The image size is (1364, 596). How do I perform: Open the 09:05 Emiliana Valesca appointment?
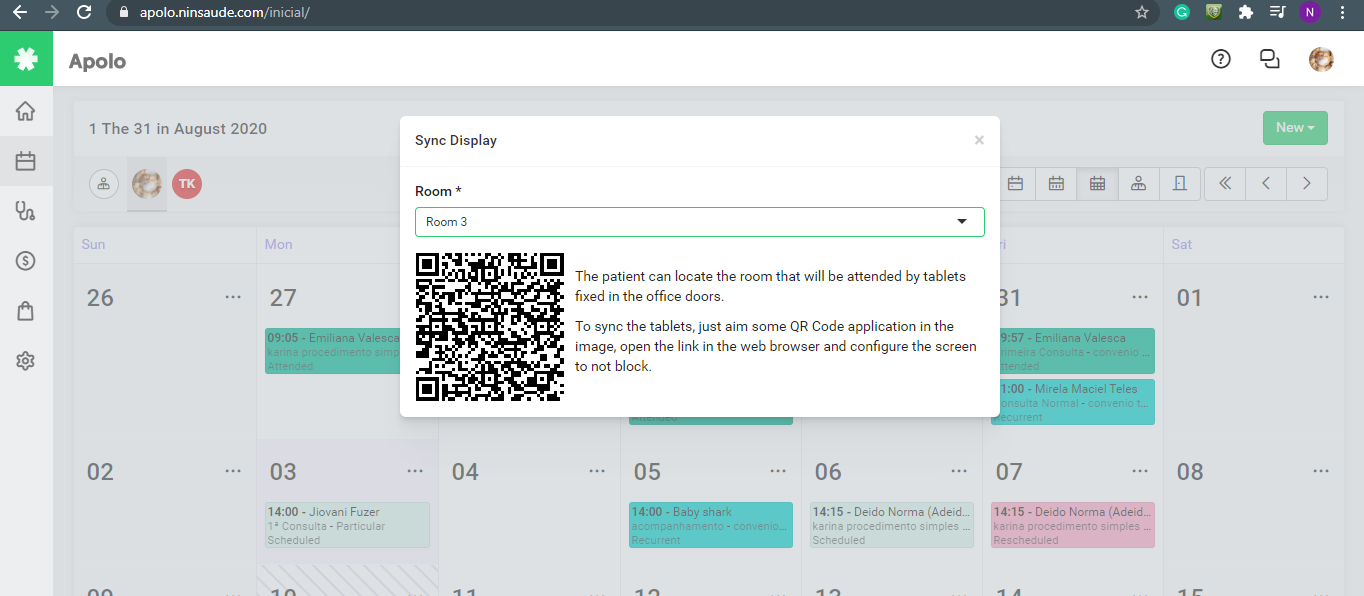click(332, 351)
